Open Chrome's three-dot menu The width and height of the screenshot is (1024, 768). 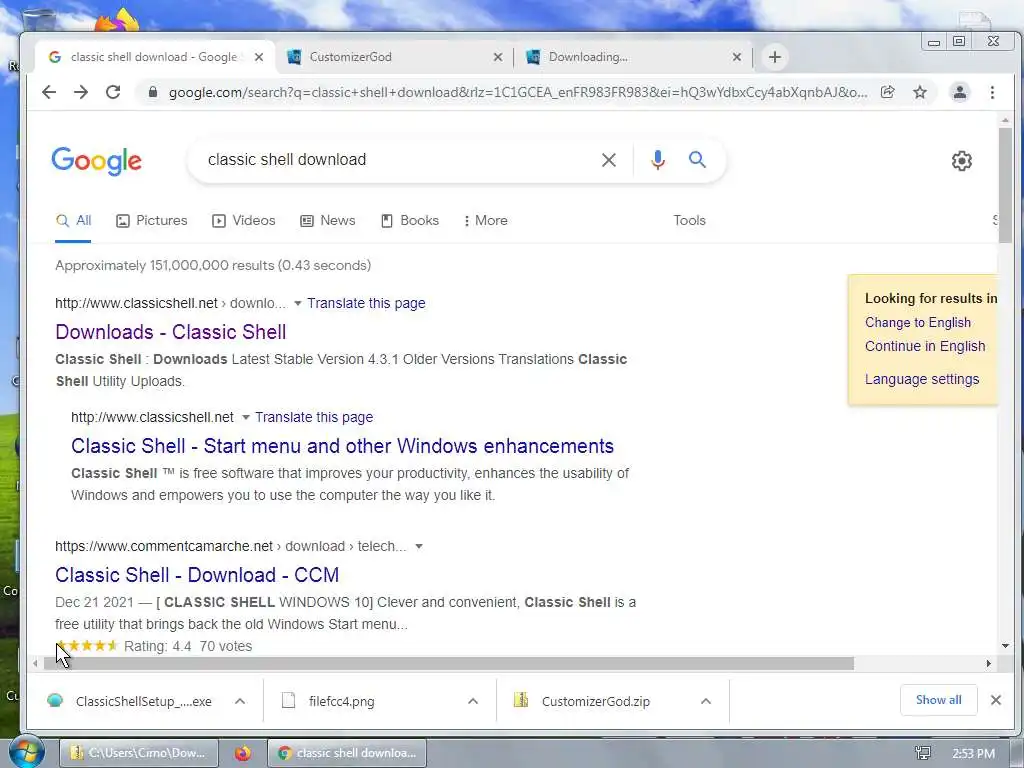[x=992, y=92]
